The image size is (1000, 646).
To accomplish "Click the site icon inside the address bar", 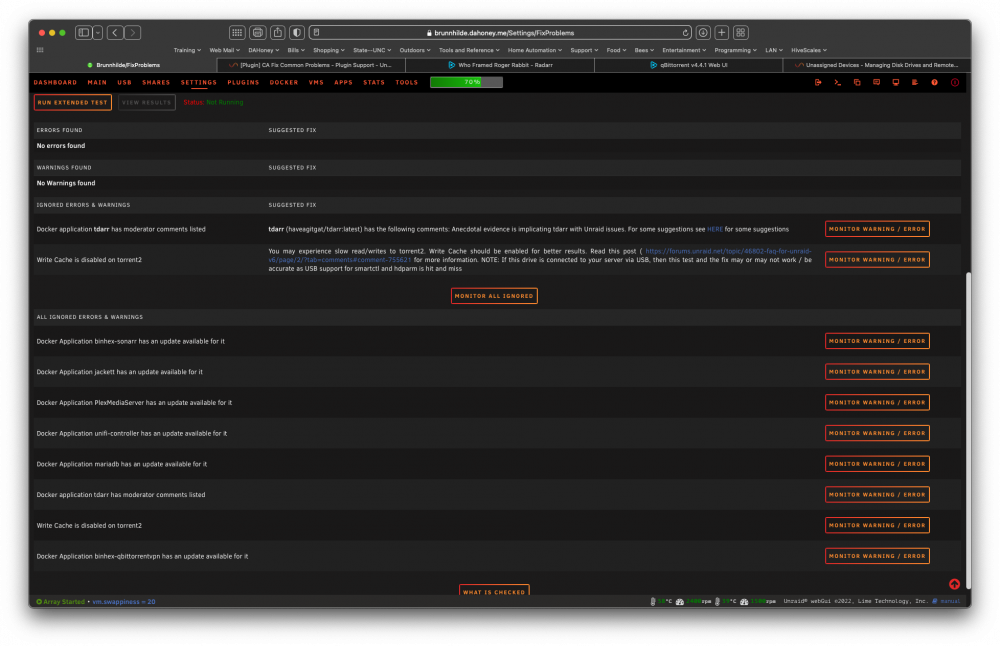I will click(316, 33).
